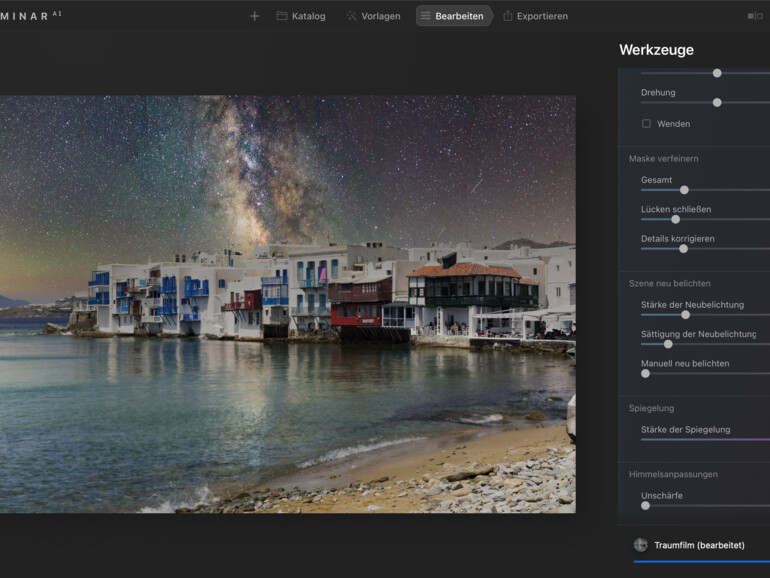Click the plus add-image icon
770x578 pixels.
pyautogui.click(x=254, y=16)
